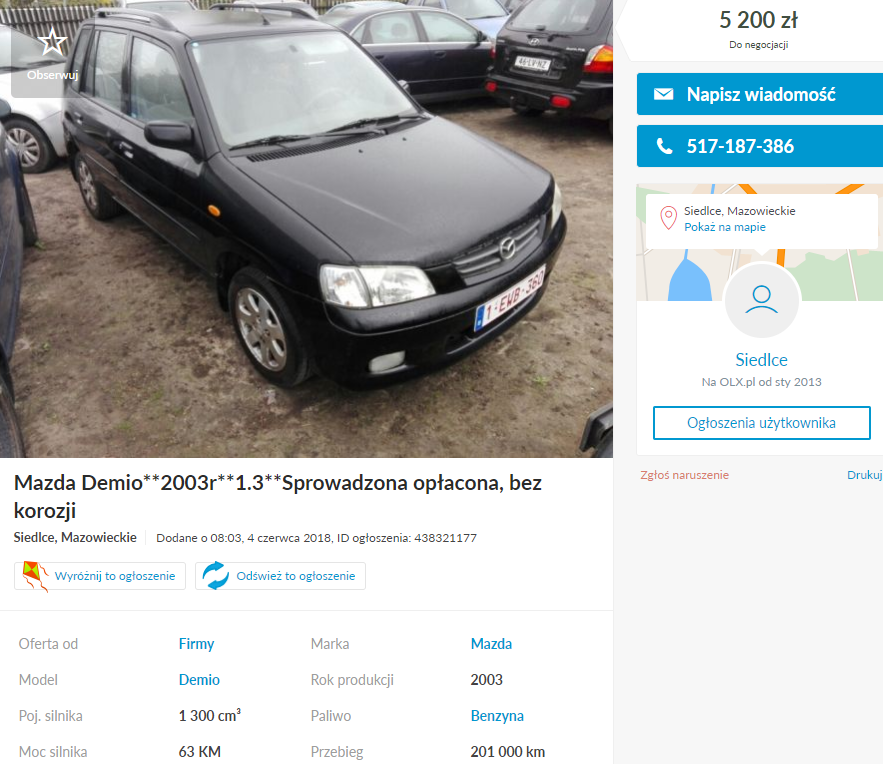Screen dimensions: 883x764
Task: Click the phone handset icon
Action: [x=665, y=146]
